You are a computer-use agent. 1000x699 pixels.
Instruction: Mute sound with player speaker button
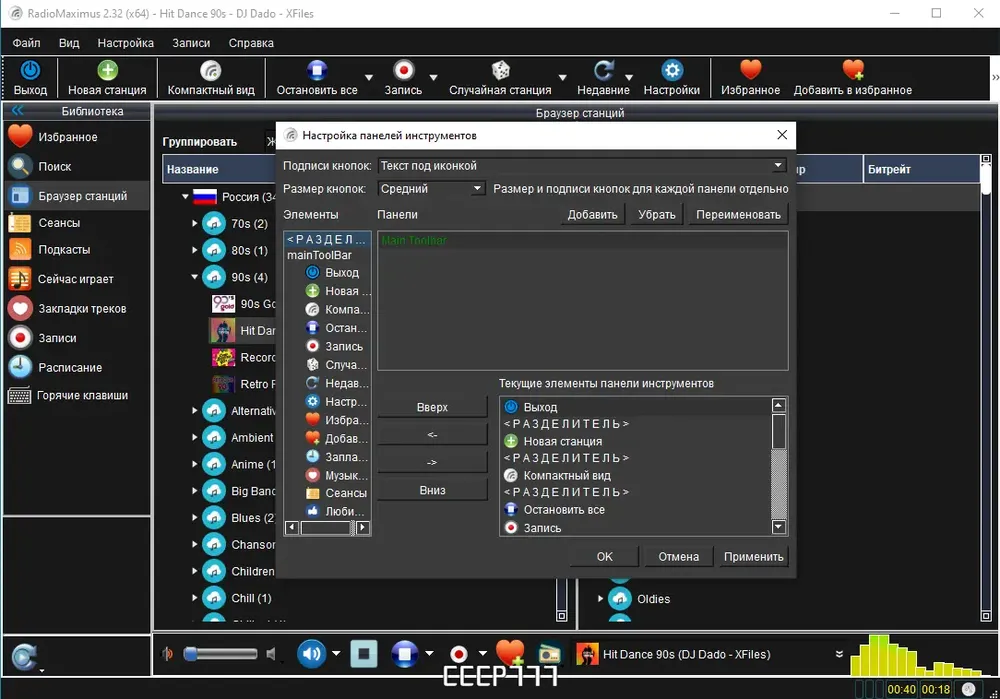tap(311, 654)
